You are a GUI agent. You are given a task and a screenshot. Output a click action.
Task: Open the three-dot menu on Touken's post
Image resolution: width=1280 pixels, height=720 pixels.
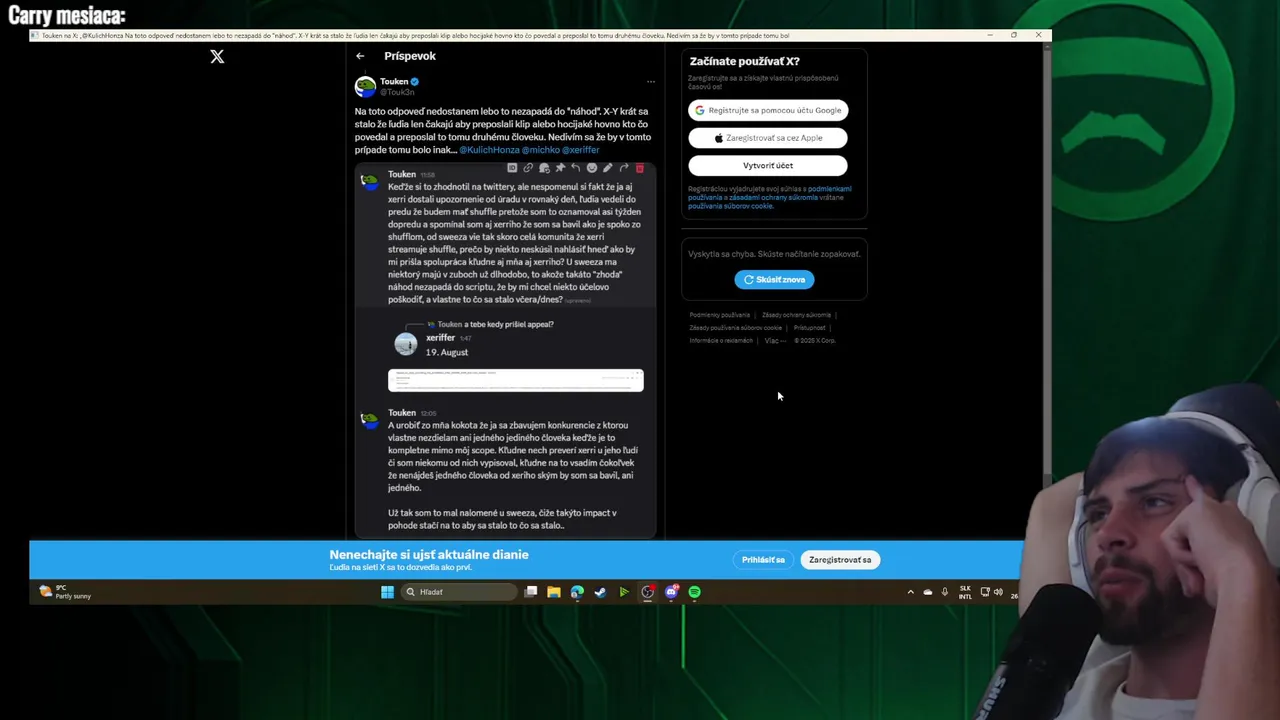tap(650, 82)
